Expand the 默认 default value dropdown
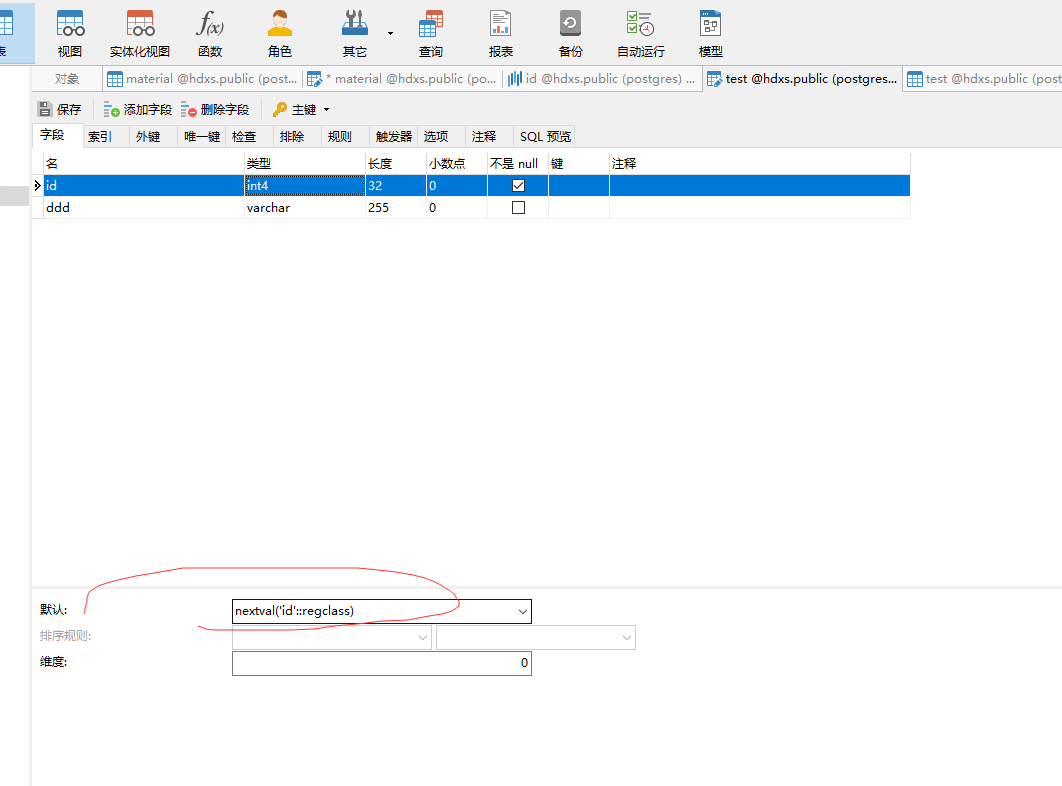Viewport: 1062px width, 786px height. (x=522, y=611)
